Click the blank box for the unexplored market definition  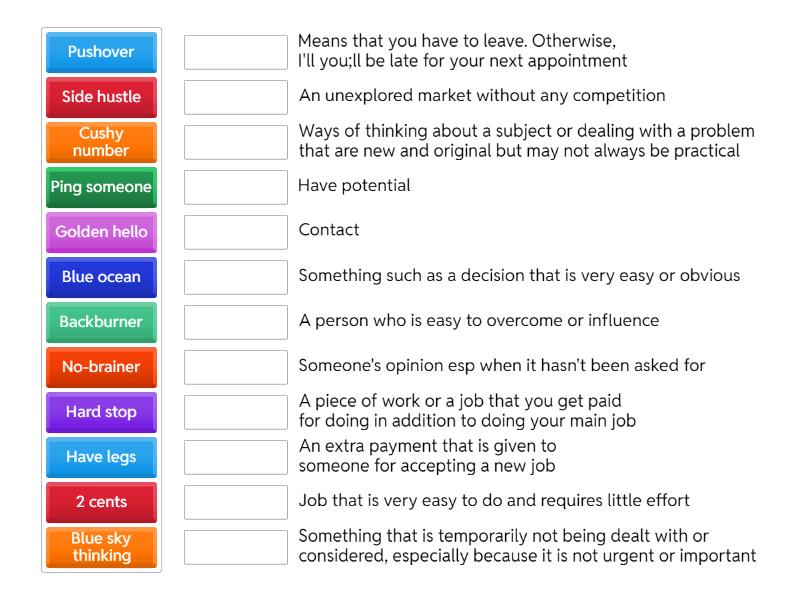235,97
